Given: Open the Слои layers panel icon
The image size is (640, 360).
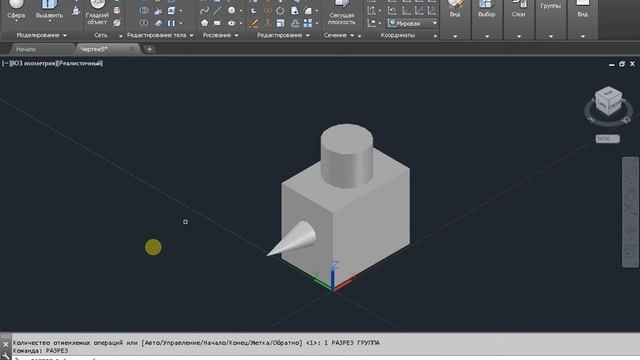Looking at the screenshot, I should pos(518,9).
